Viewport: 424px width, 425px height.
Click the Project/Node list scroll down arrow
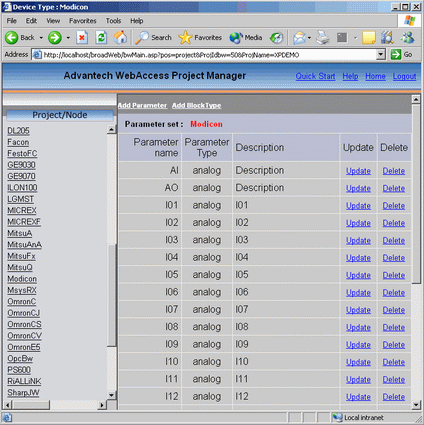[x=112, y=395]
